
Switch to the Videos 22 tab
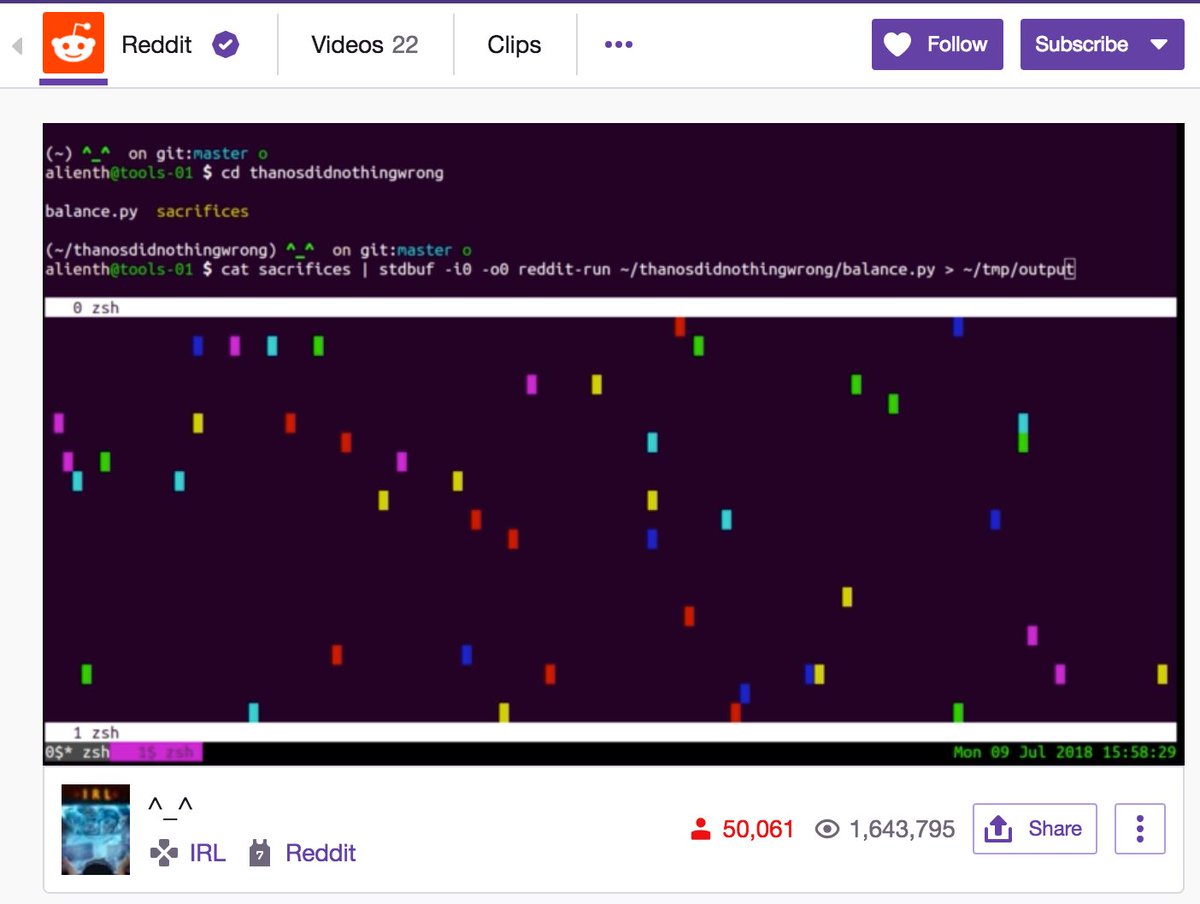[x=364, y=44]
